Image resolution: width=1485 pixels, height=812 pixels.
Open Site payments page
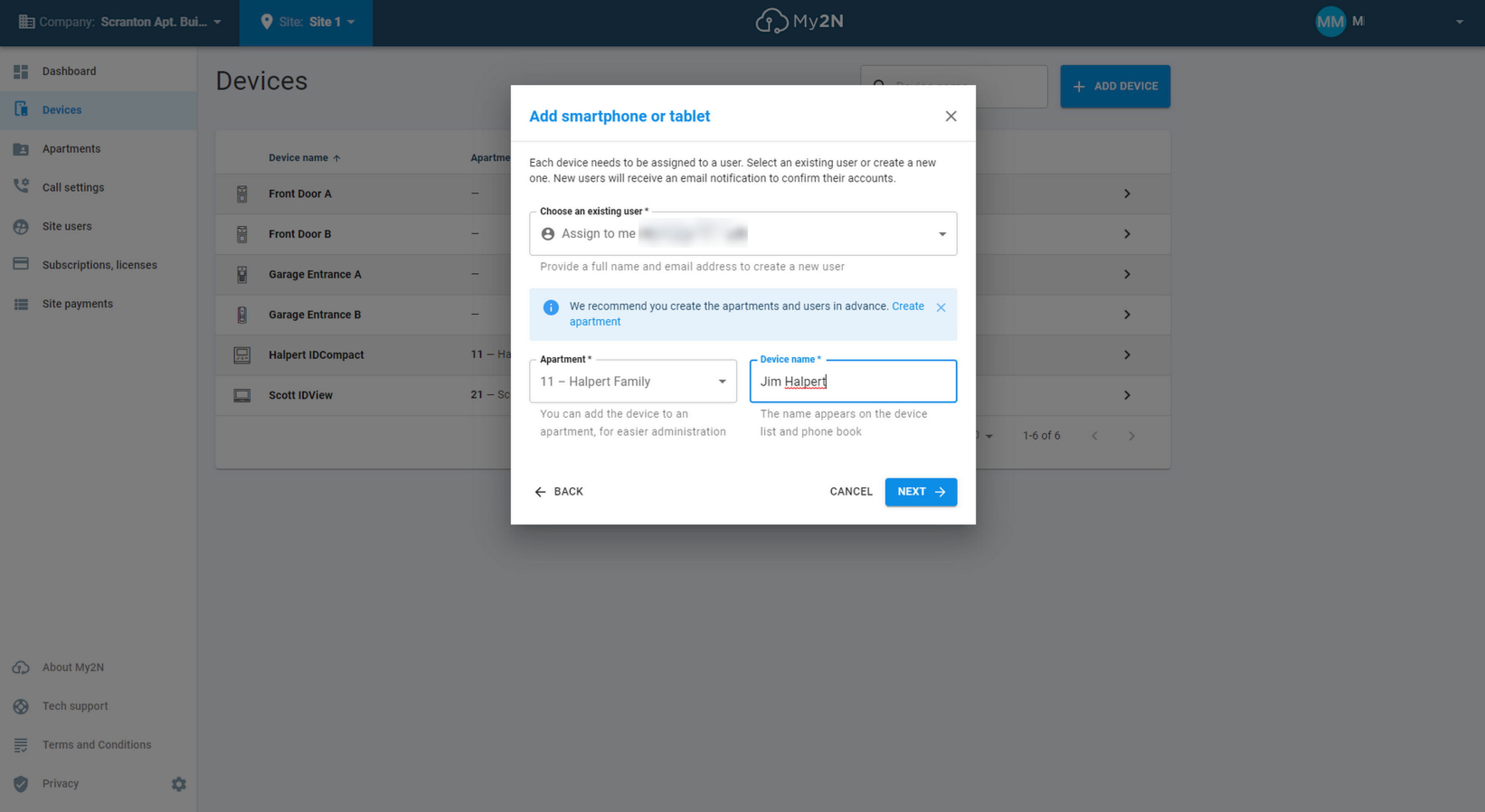(98, 304)
